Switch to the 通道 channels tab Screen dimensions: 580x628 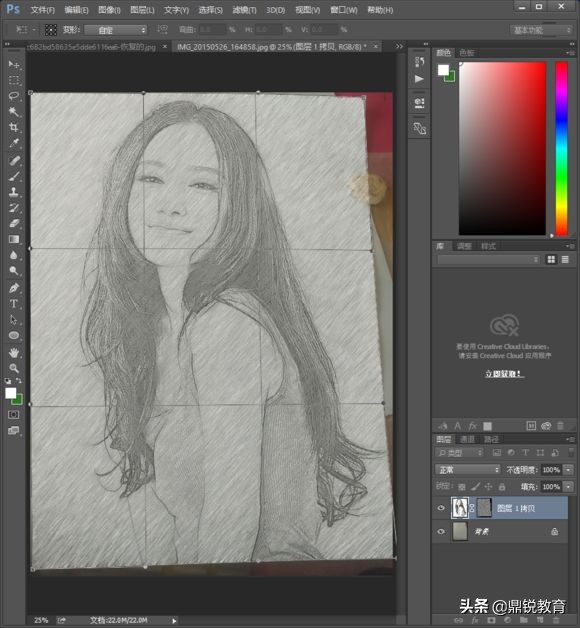pyautogui.click(x=467, y=439)
